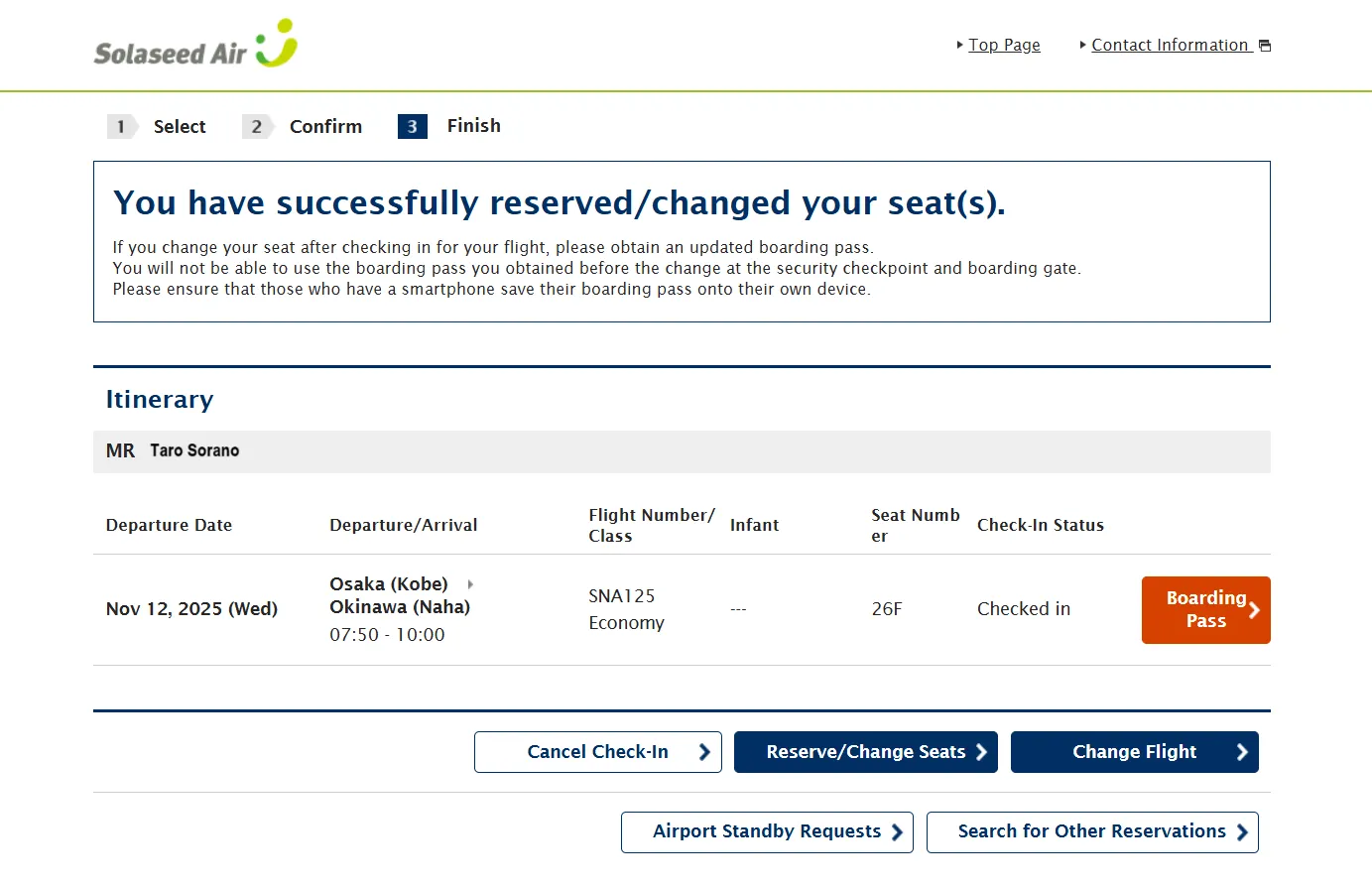Click external window icon beside Contact Information

point(1265,46)
